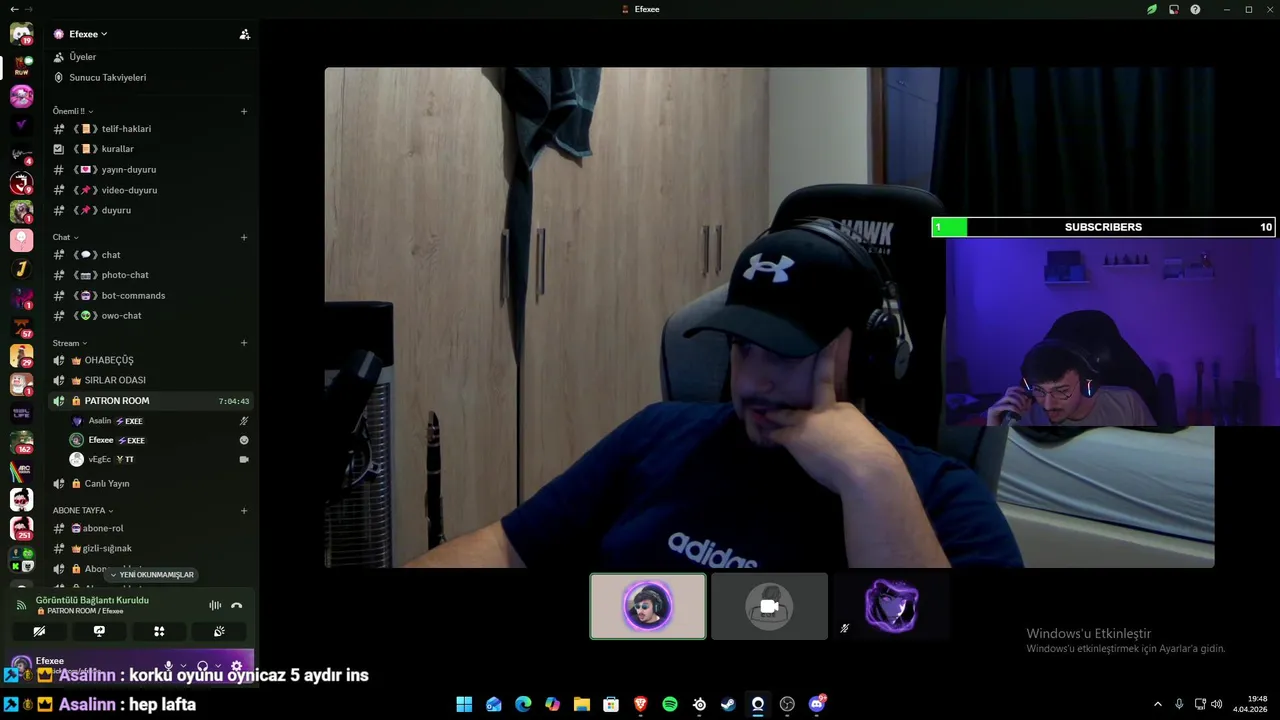Open the abone-rol channel
1280x720 pixels.
coord(150,528)
